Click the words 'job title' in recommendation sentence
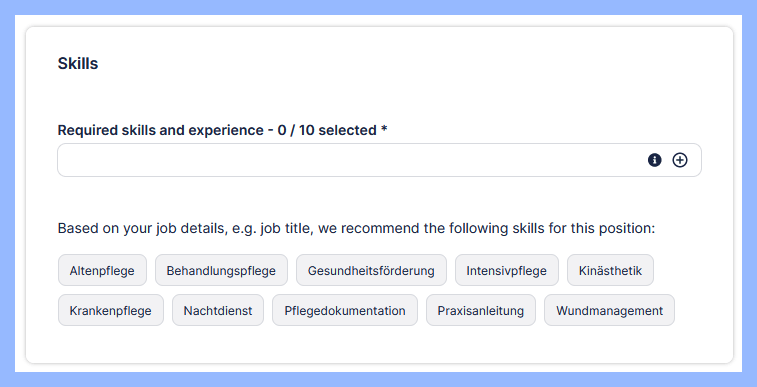 (x=284, y=228)
